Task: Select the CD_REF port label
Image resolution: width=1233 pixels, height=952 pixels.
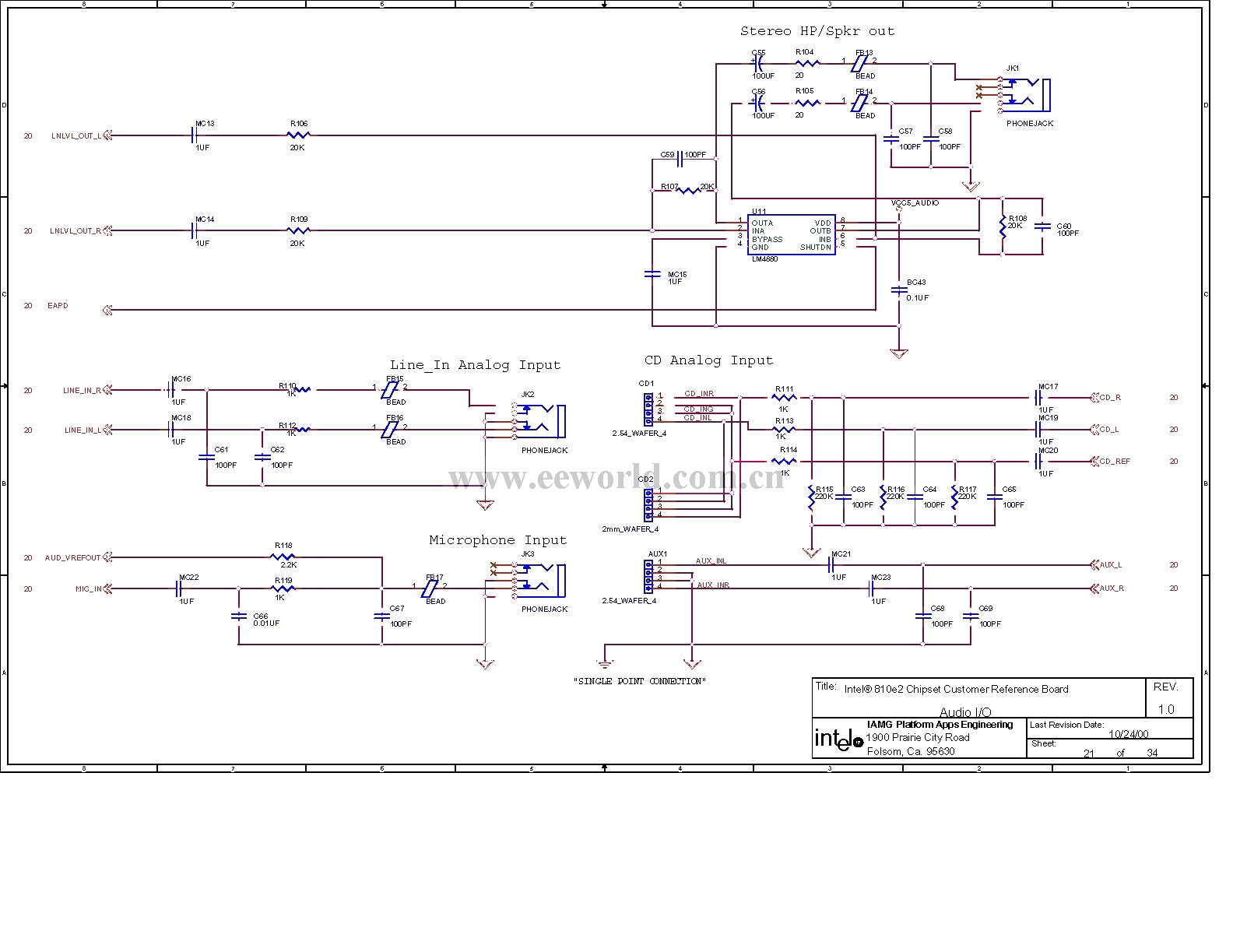Action: tap(1115, 461)
